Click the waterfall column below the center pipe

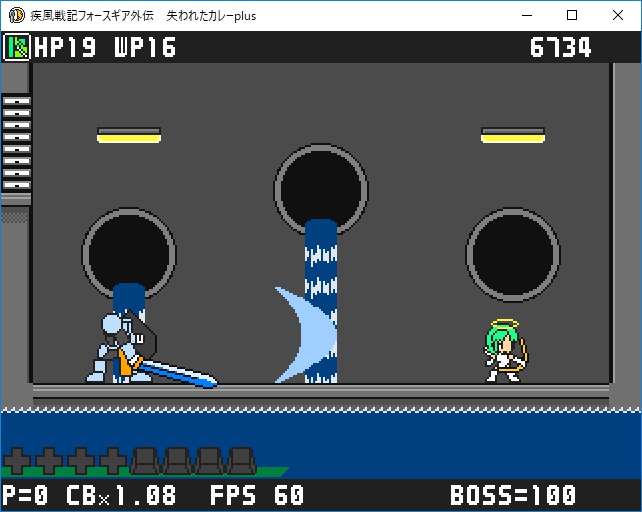coord(321,301)
